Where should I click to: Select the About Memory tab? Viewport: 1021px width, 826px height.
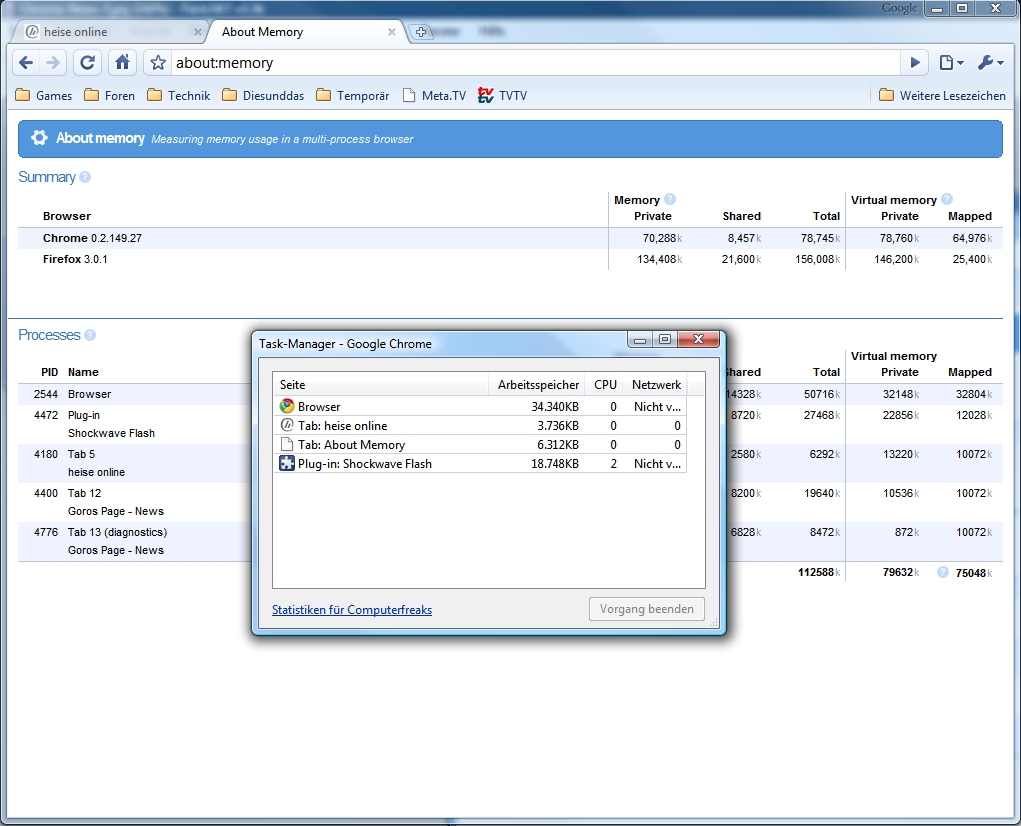pos(304,32)
